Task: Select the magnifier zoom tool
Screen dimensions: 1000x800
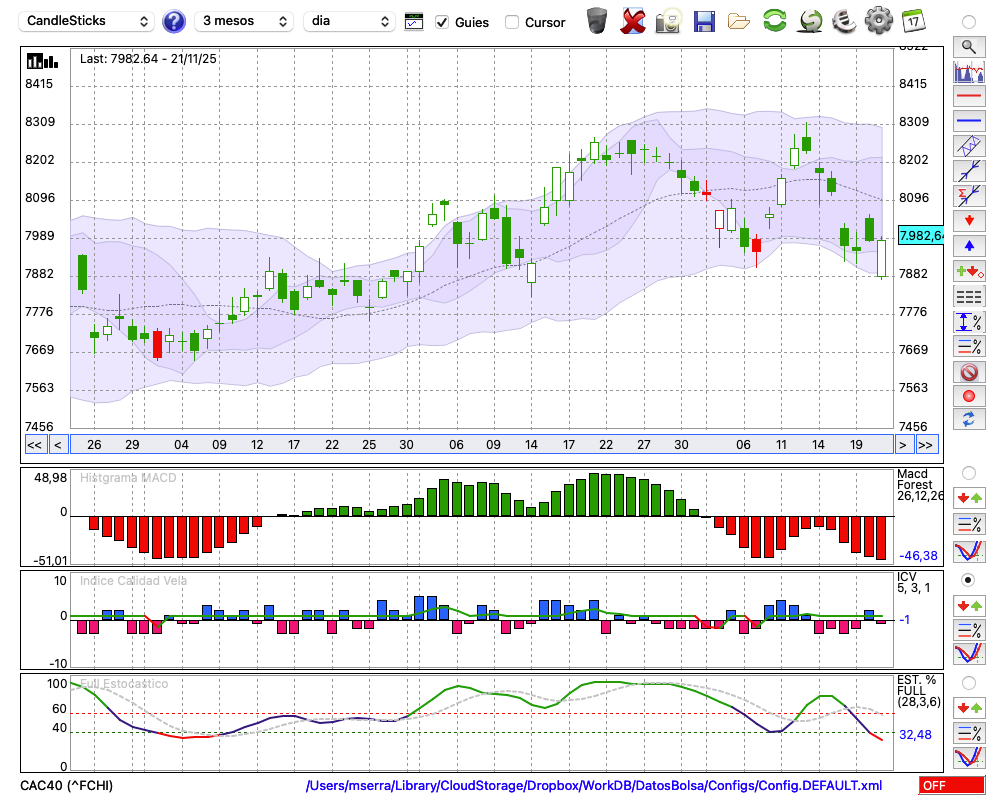Action: click(968, 46)
